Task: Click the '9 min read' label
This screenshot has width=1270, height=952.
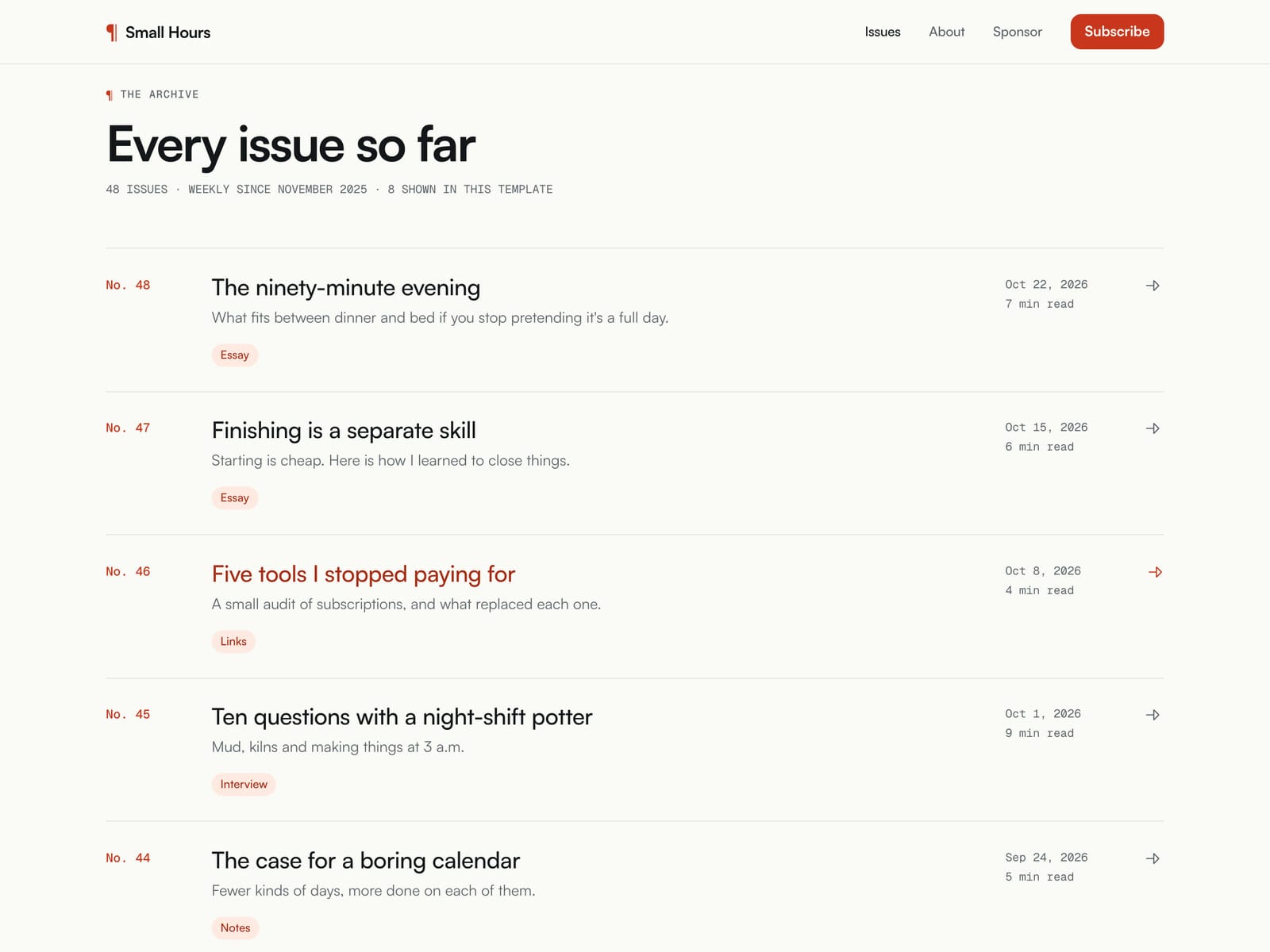Action: [x=1039, y=733]
